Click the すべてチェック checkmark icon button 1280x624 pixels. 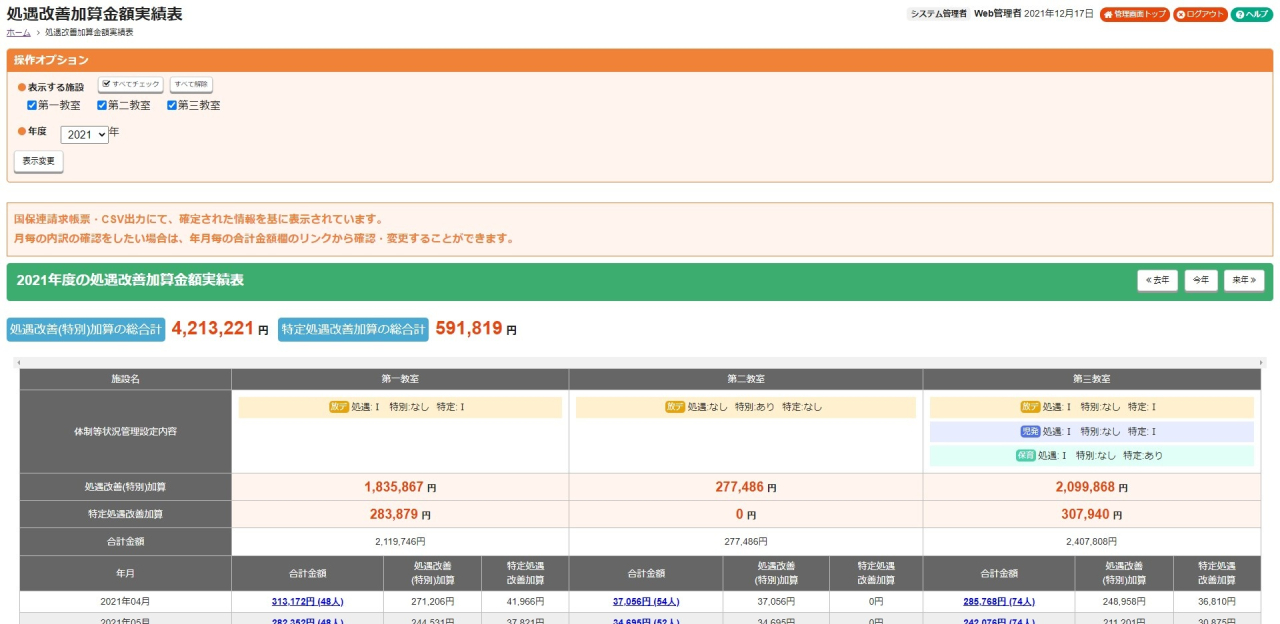[x=105, y=85]
